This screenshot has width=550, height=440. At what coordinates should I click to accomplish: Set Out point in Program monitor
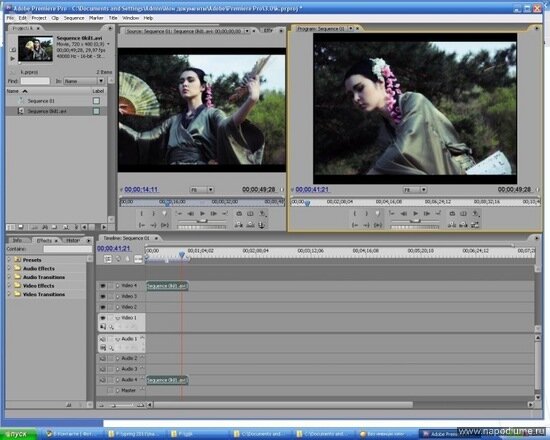[x=366, y=213]
